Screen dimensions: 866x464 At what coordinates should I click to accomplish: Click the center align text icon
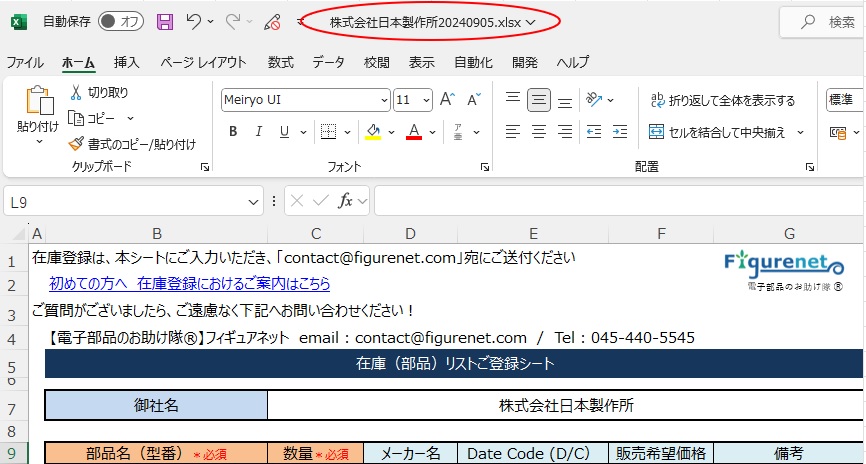tap(539, 132)
